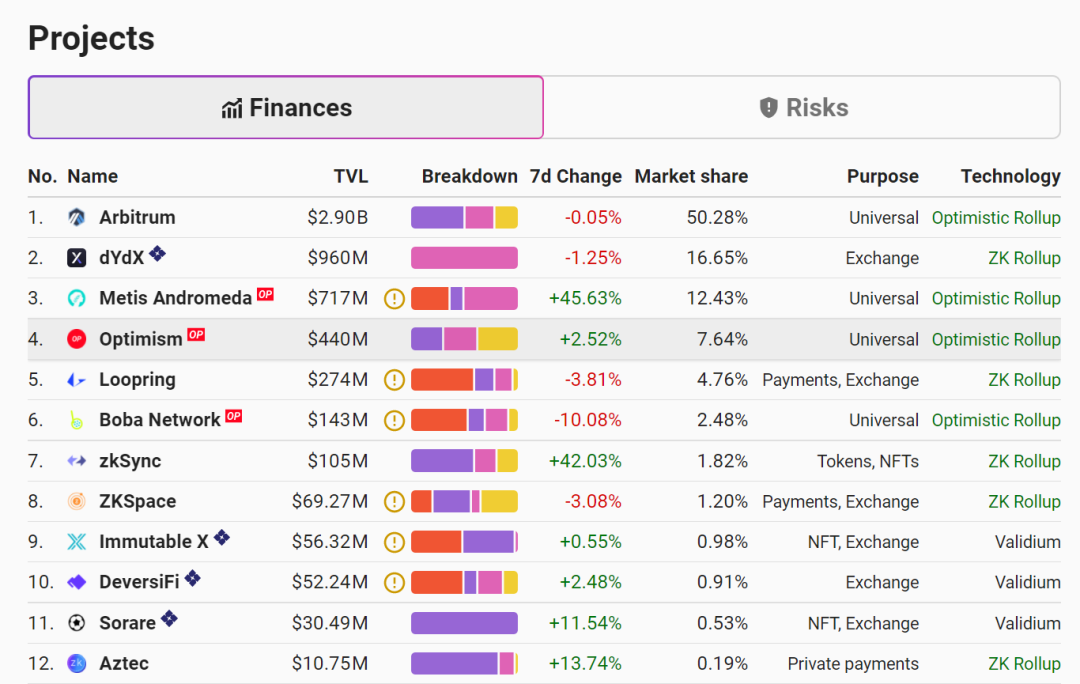Click the Arbitrum project logo icon
The width and height of the screenshot is (1080, 684).
[77, 218]
